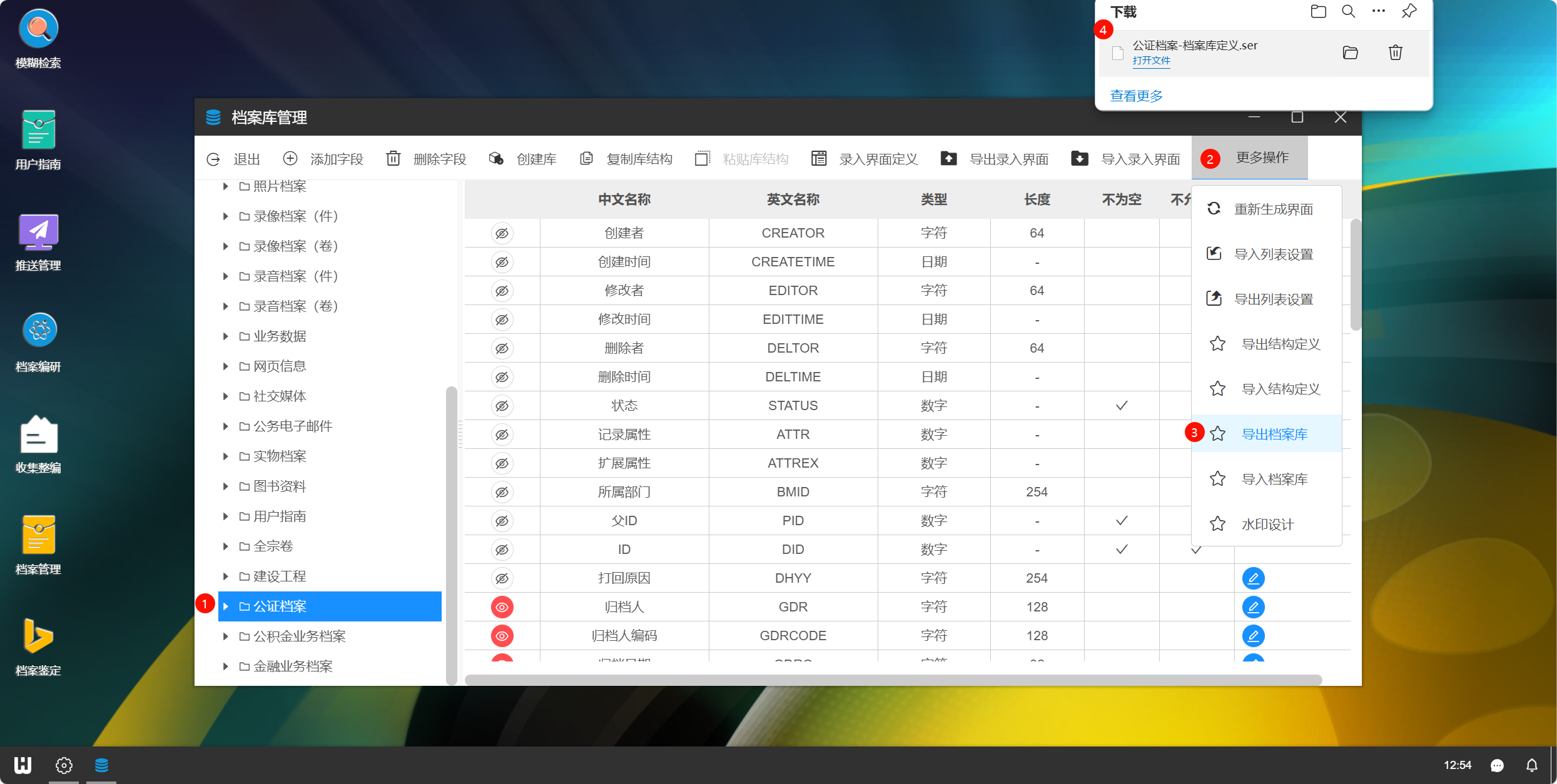Expand the 建设工程 tree node arrow
Screen dimensions: 1557x784
coord(226,576)
